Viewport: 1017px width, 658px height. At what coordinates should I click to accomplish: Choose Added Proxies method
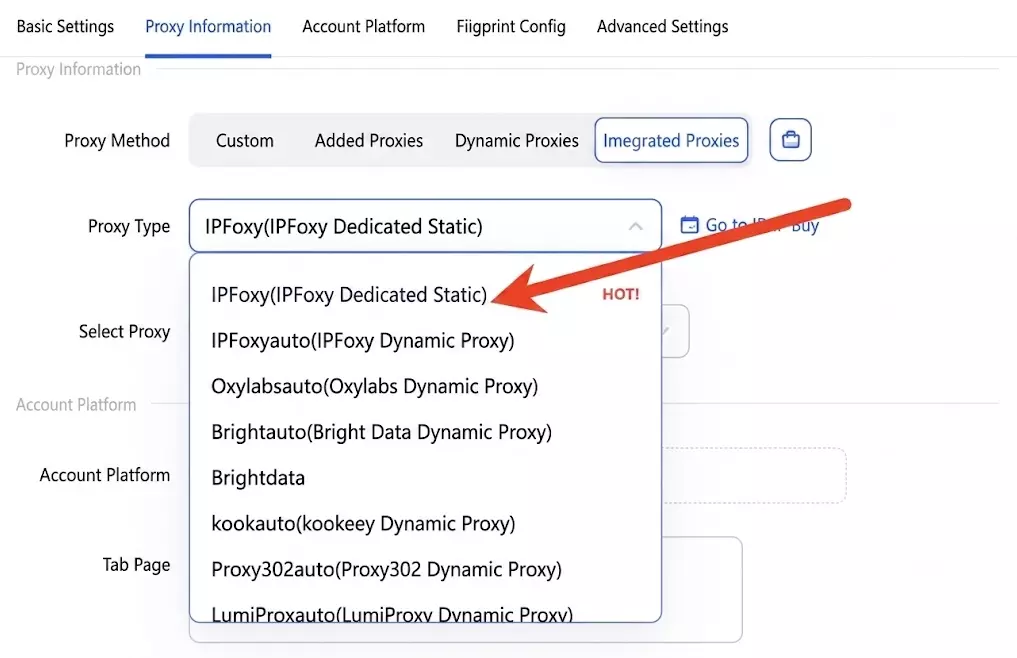pyautogui.click(x=369, y=140)
